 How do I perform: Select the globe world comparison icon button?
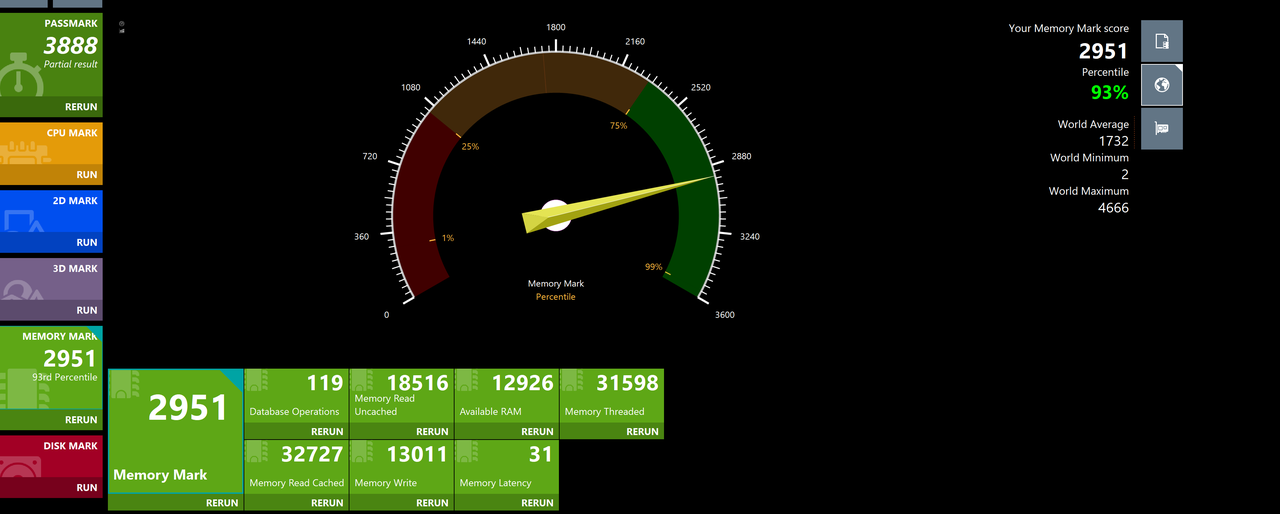pos(1162,85)
